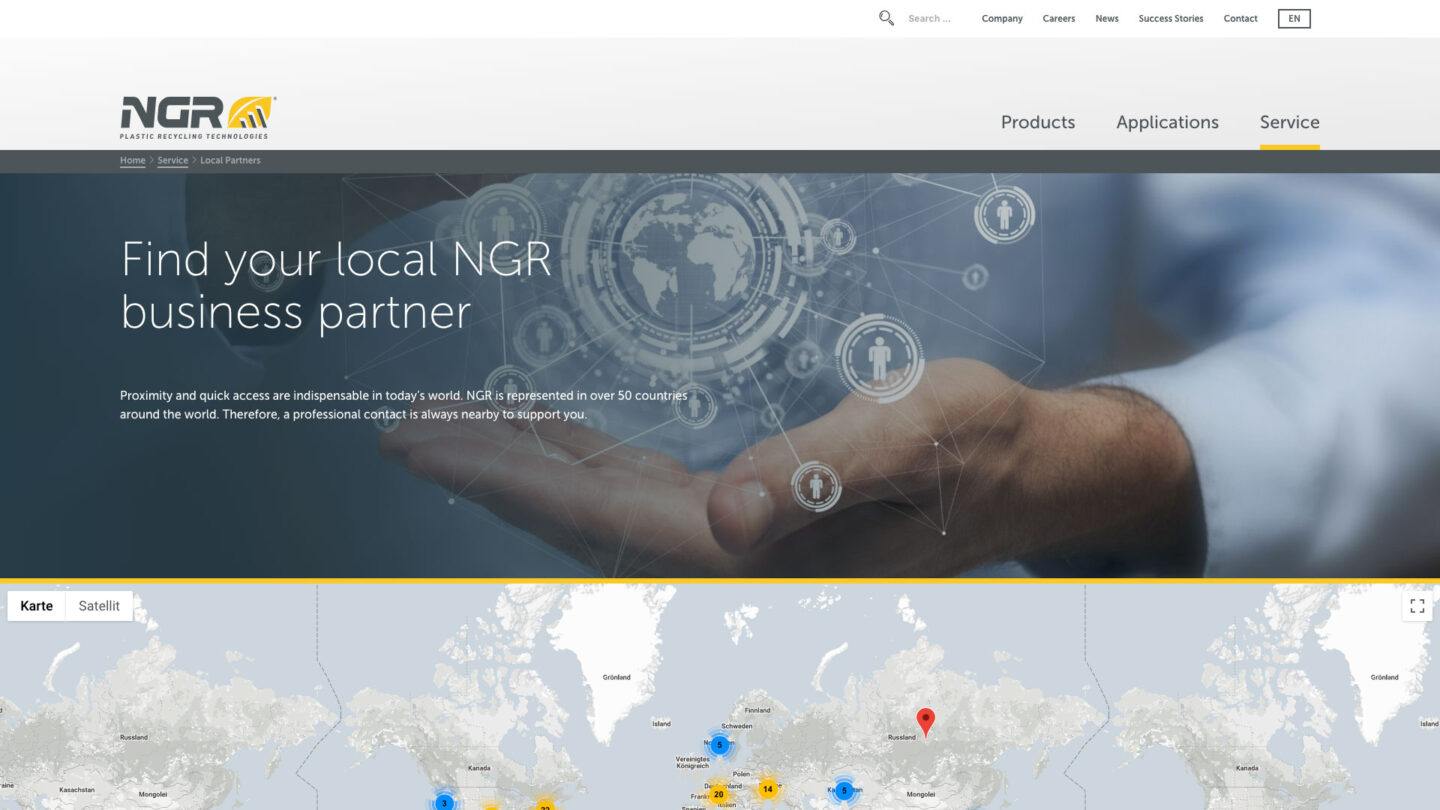Image resolution: width=1440 pixels, height=810 pixels.
Task: Open the EN language selector
Action: pos(1294,18)
